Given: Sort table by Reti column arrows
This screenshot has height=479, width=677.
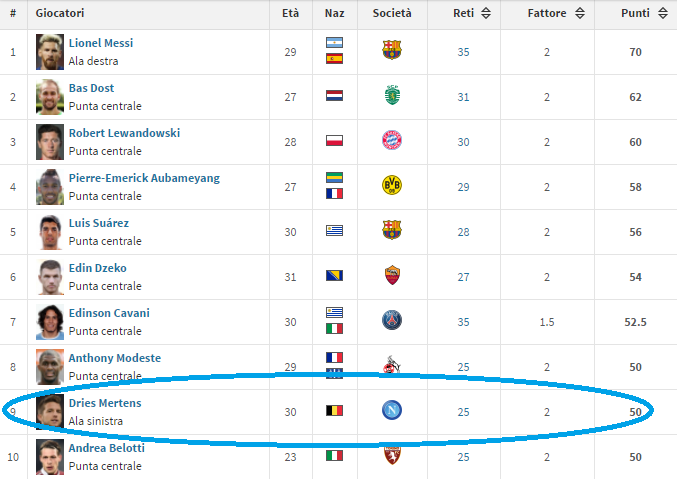Looking at the screenshot, I should [x=486, y=13].
